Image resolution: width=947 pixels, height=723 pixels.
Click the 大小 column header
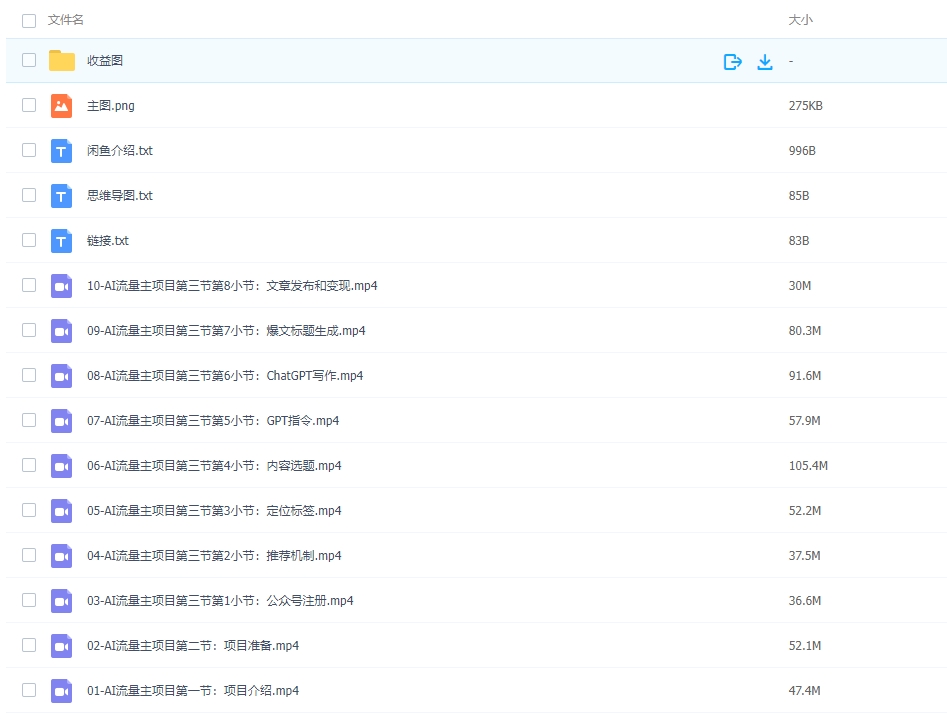(798, 19)
